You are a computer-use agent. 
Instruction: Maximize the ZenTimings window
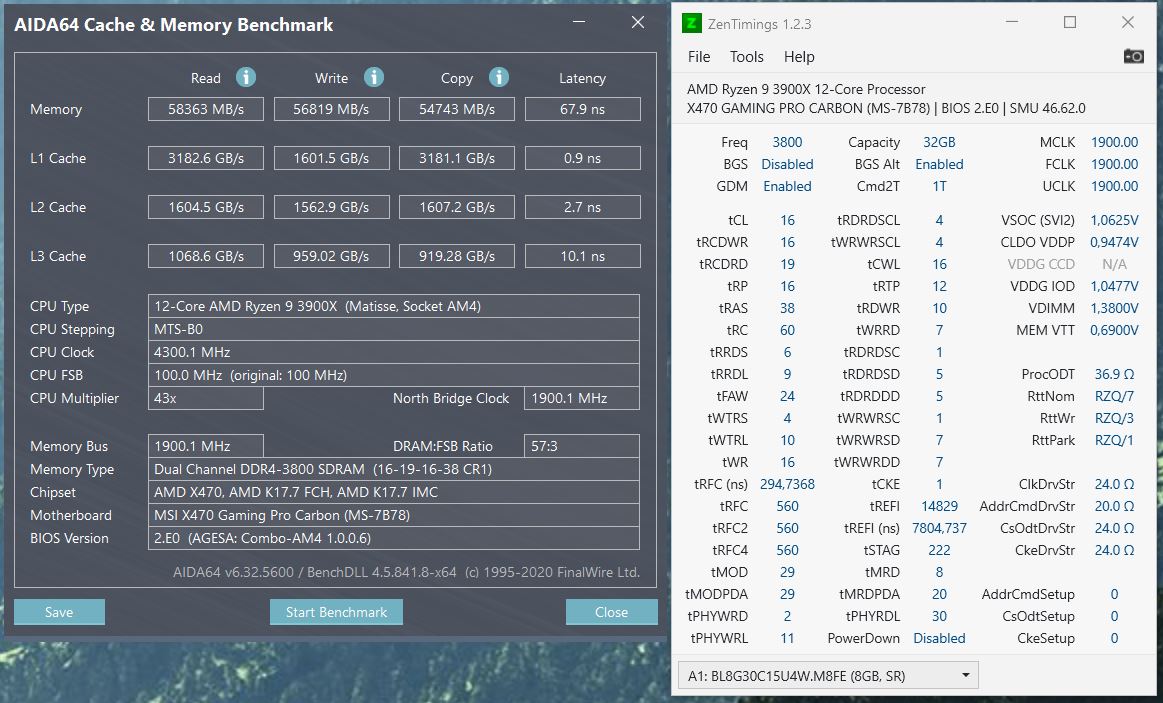1070,22
